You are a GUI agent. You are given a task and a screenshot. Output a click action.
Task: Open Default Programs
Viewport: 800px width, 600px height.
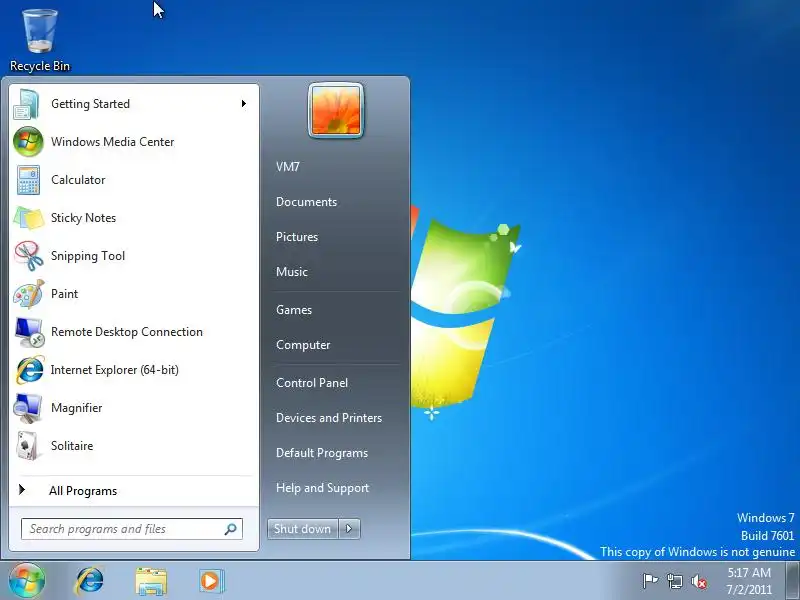(321, 453)
